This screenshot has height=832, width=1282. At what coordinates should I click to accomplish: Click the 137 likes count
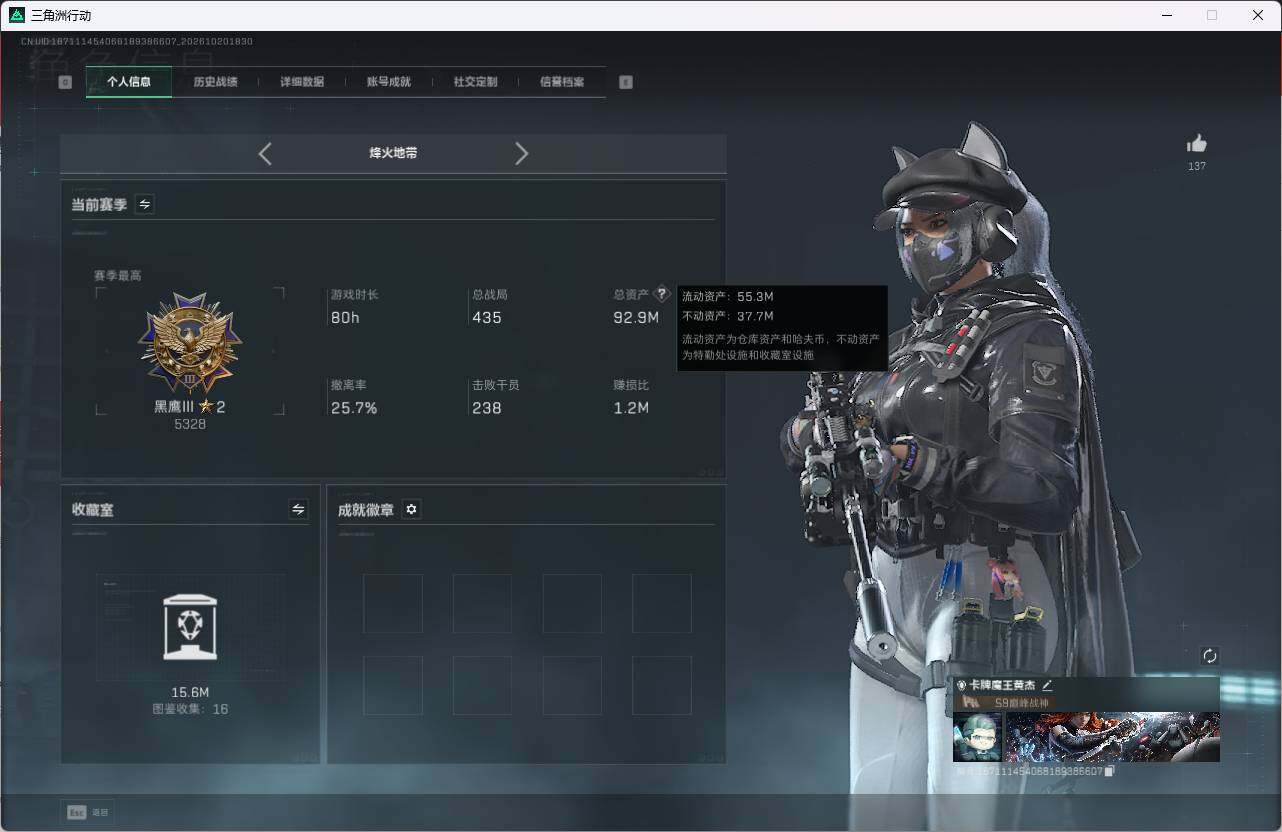[1197, 166]
